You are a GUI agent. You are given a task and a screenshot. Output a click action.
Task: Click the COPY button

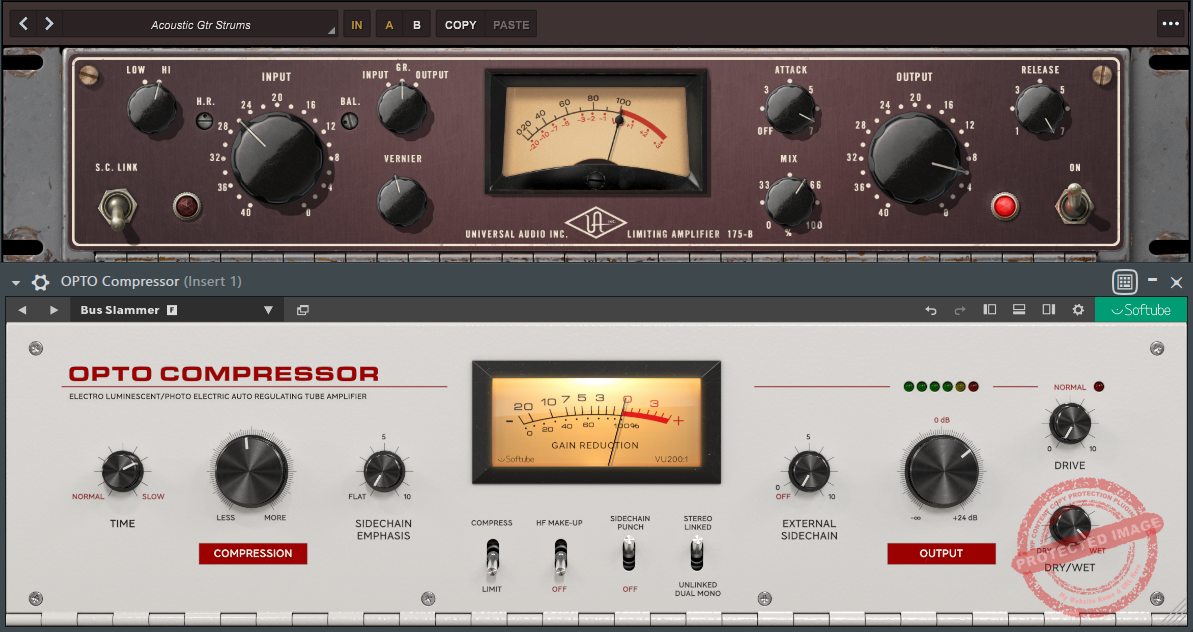pyautogui.click(x=460, y=25)
